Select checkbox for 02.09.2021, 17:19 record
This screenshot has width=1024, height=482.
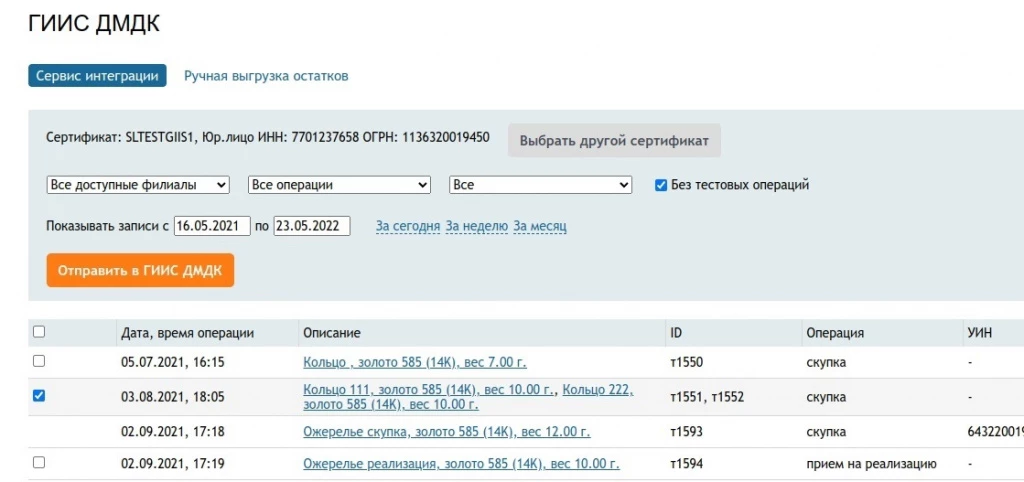pos(39,462)
